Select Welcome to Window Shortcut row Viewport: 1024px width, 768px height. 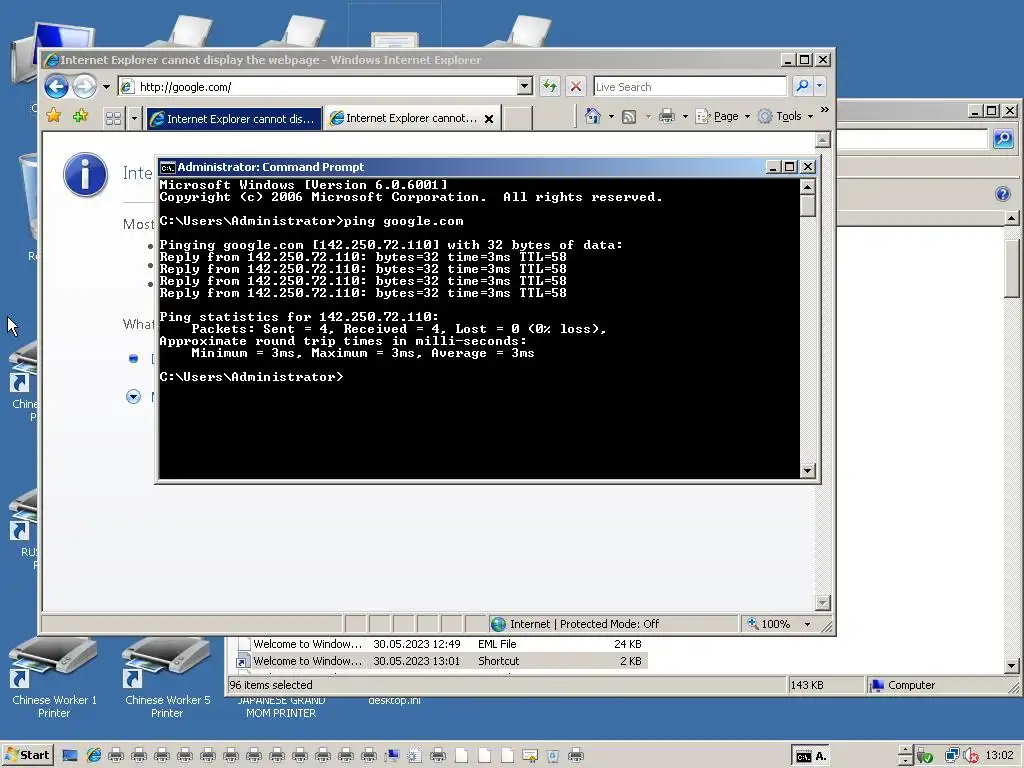[x=441, y=661]
